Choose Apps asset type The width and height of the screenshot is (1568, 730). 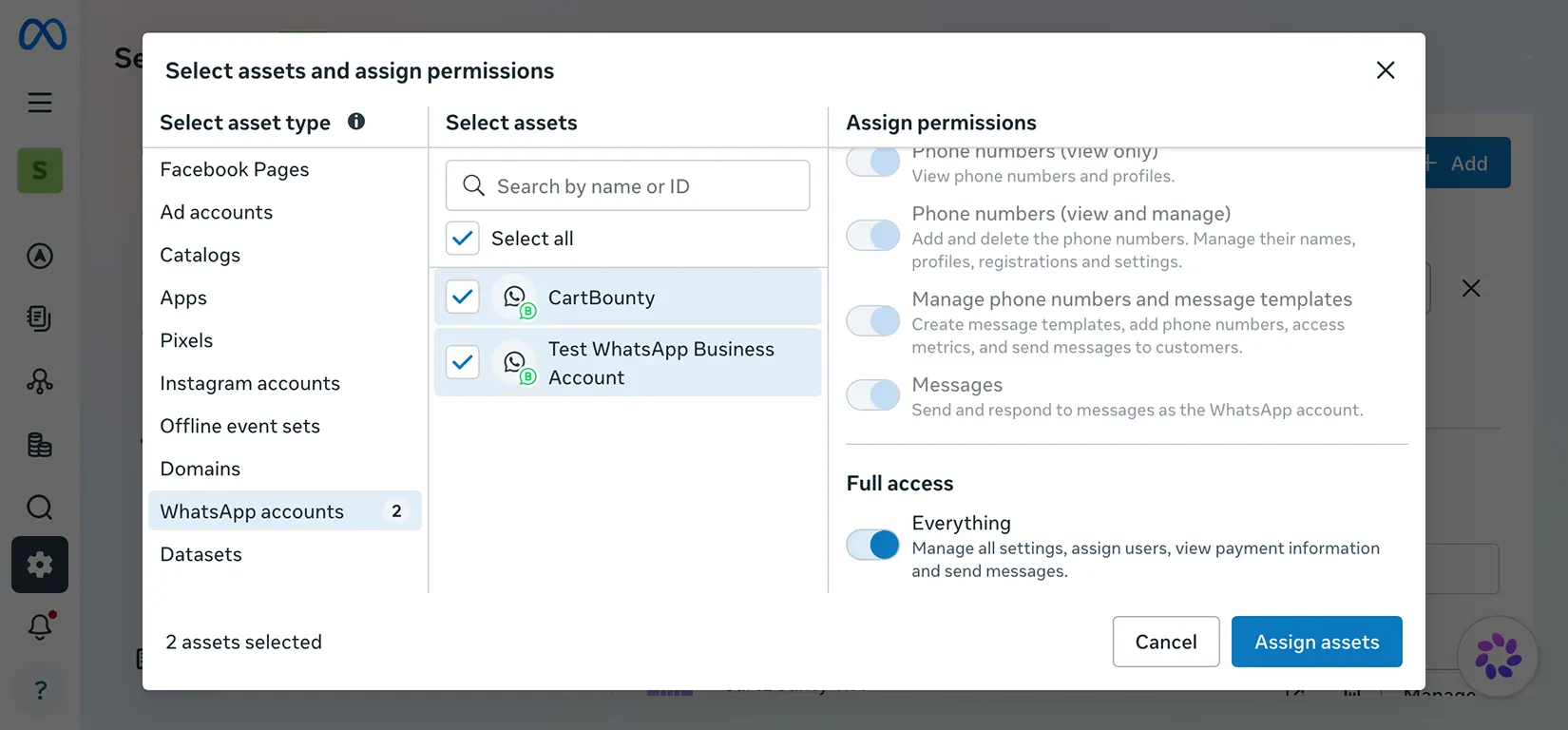click(285, 298)
